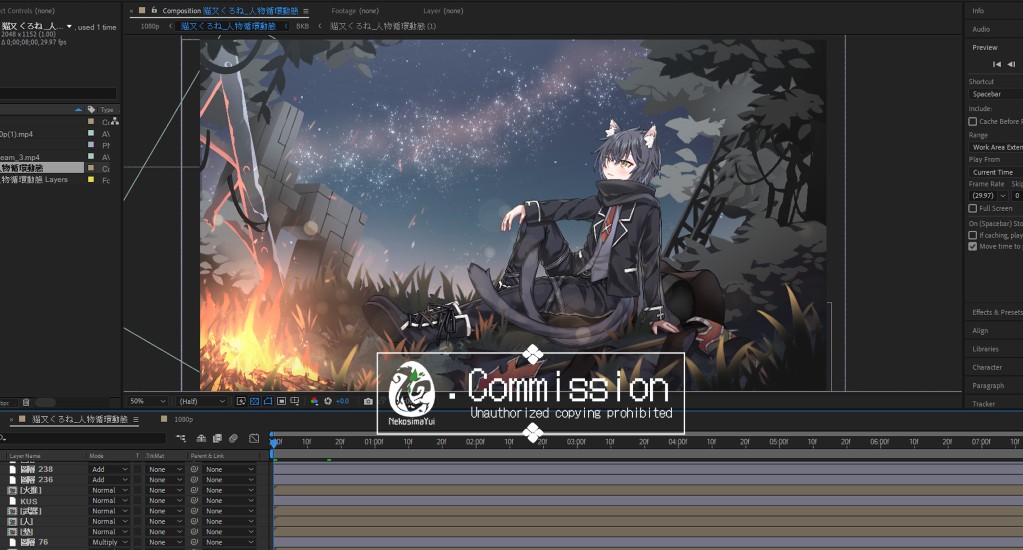Screen dimensions: 1023x550
Task: Uncheck the Move time to preview checkbox
Action: pos(973,246)
